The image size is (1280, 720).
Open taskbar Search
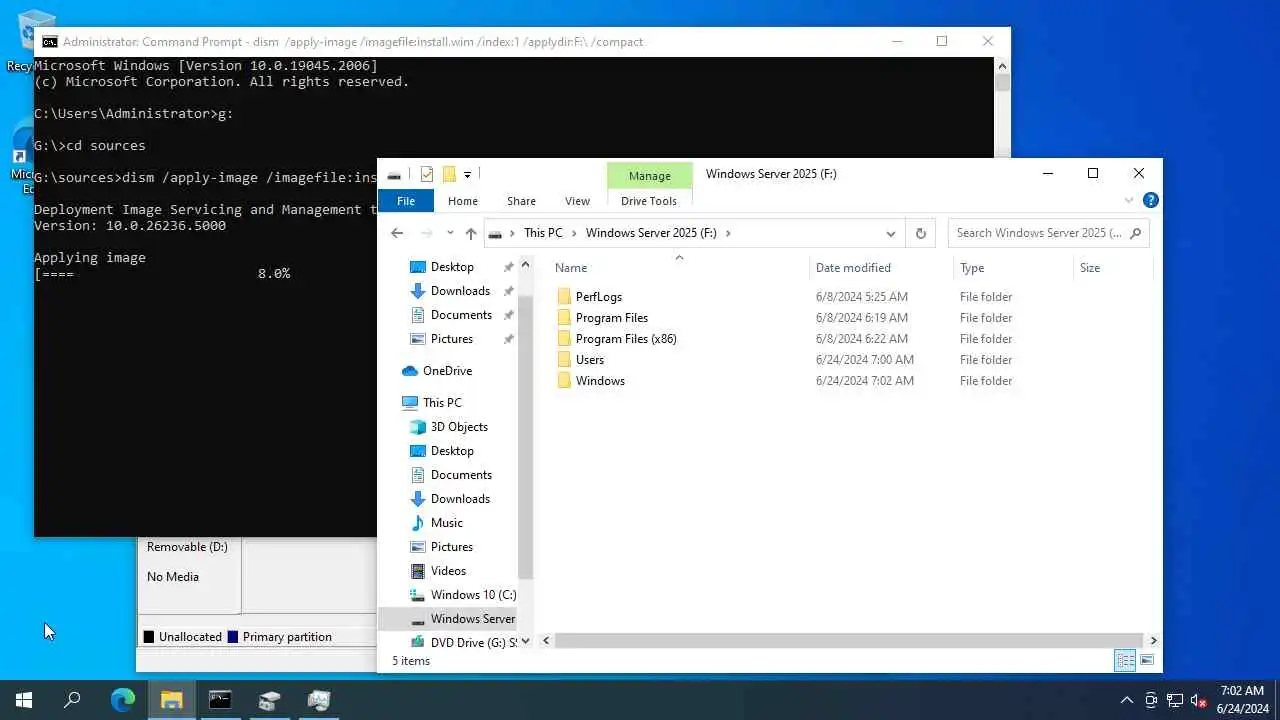pos(72,700)
